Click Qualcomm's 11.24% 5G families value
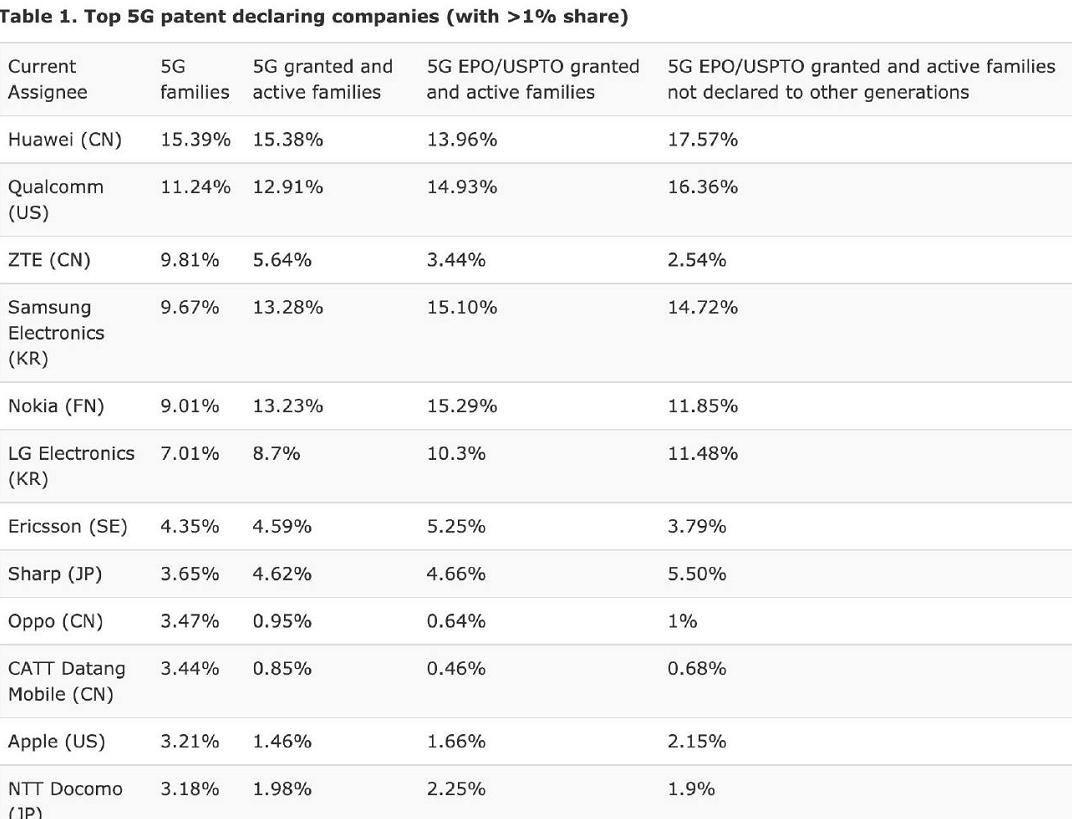1072x819 pixels. [x=195, y=187]
